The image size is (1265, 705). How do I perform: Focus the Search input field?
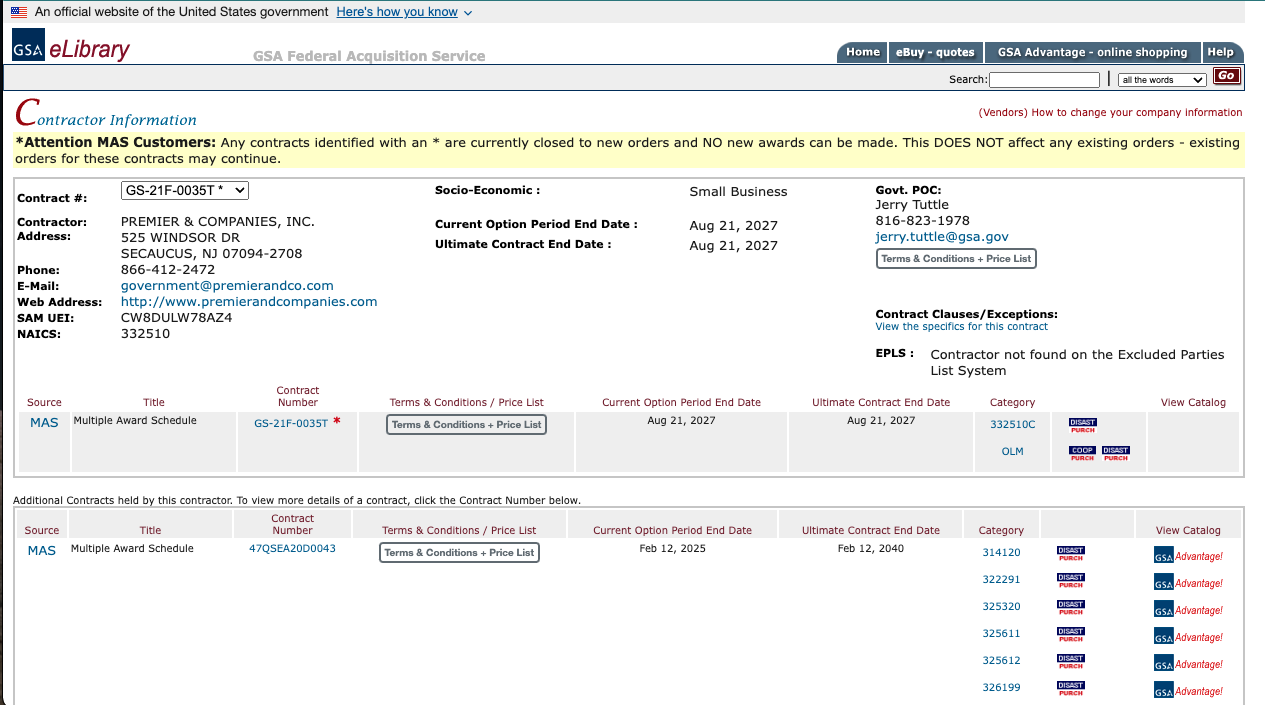tap(1044, 80)
